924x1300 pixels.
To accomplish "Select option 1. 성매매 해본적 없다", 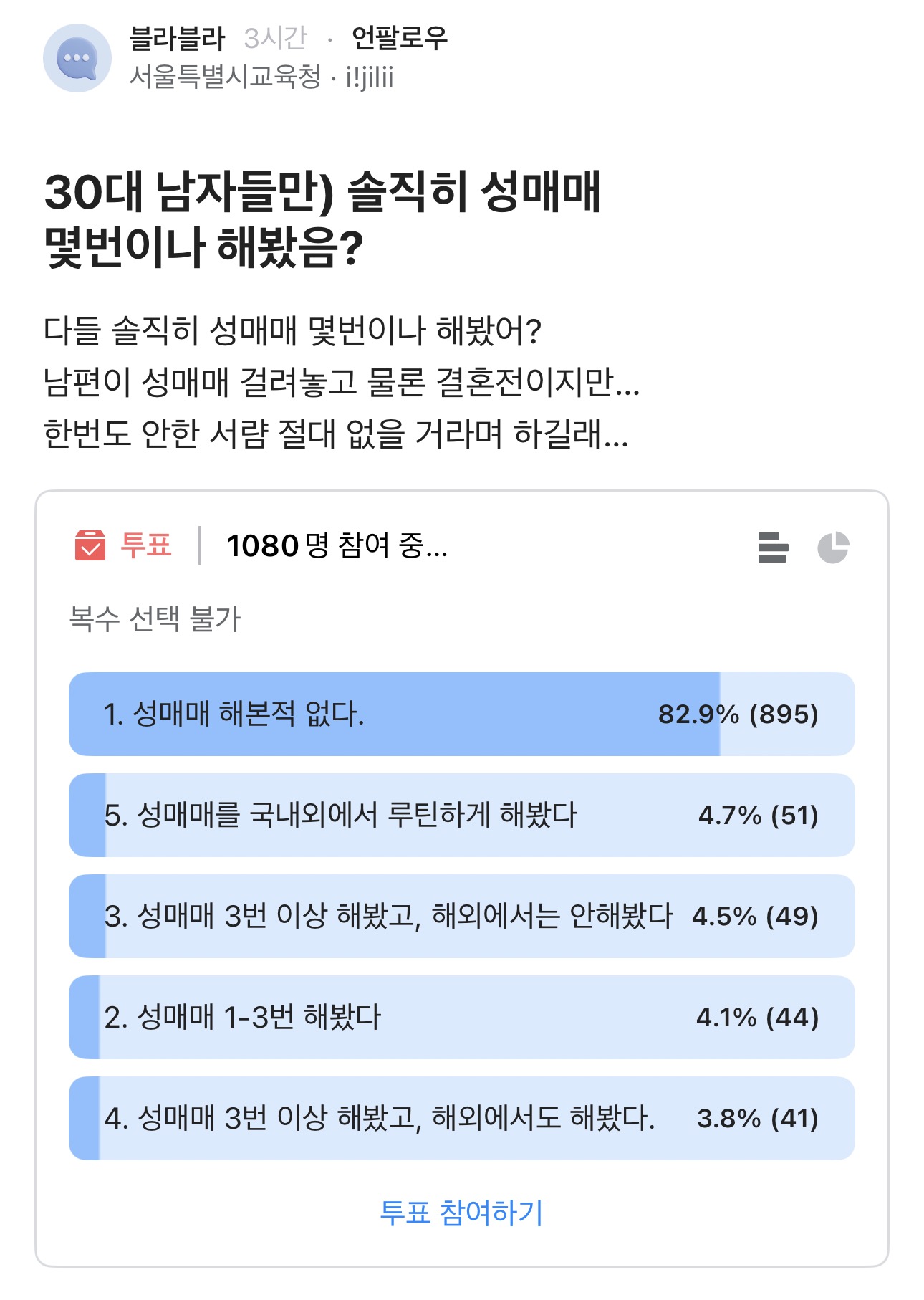I will [462, 714].
